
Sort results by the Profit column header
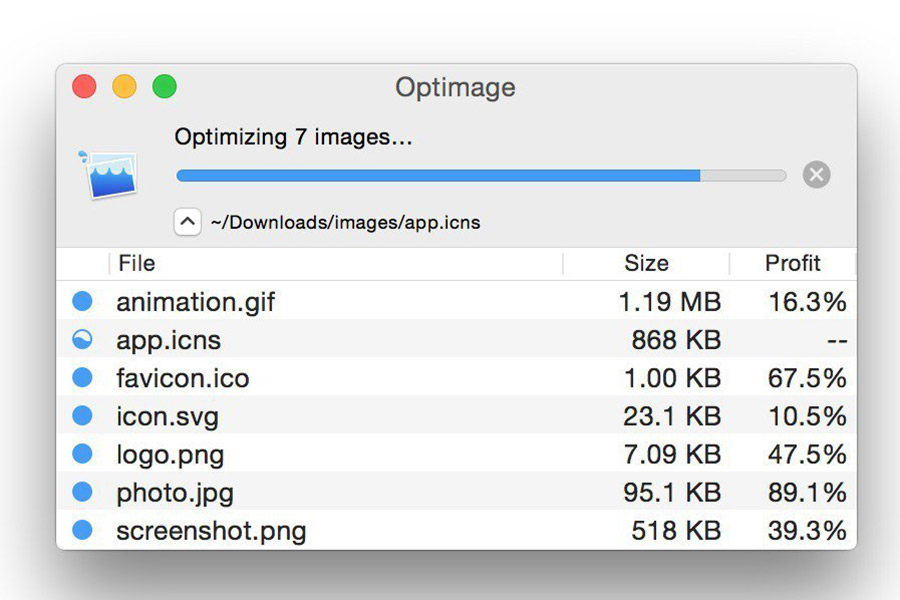(793, 263)
